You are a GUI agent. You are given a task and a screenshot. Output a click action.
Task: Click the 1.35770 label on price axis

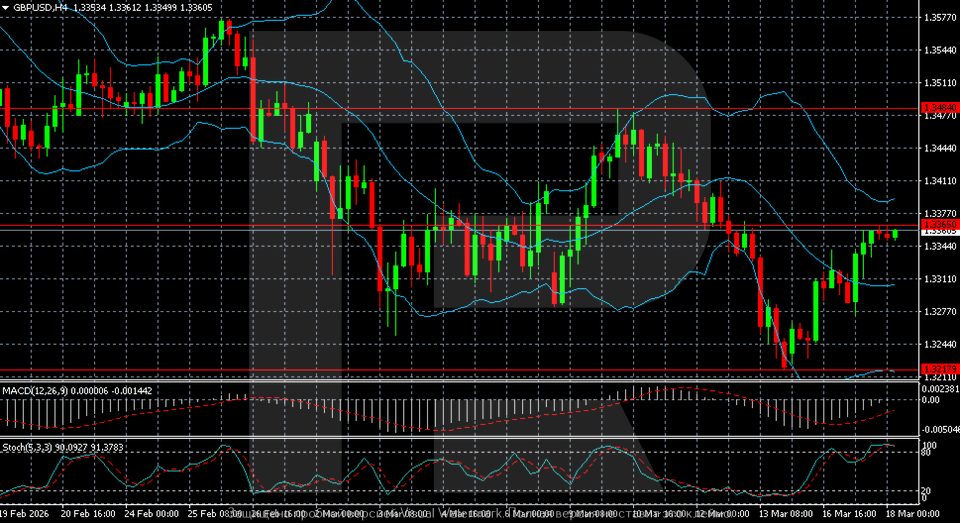(940, 17)
